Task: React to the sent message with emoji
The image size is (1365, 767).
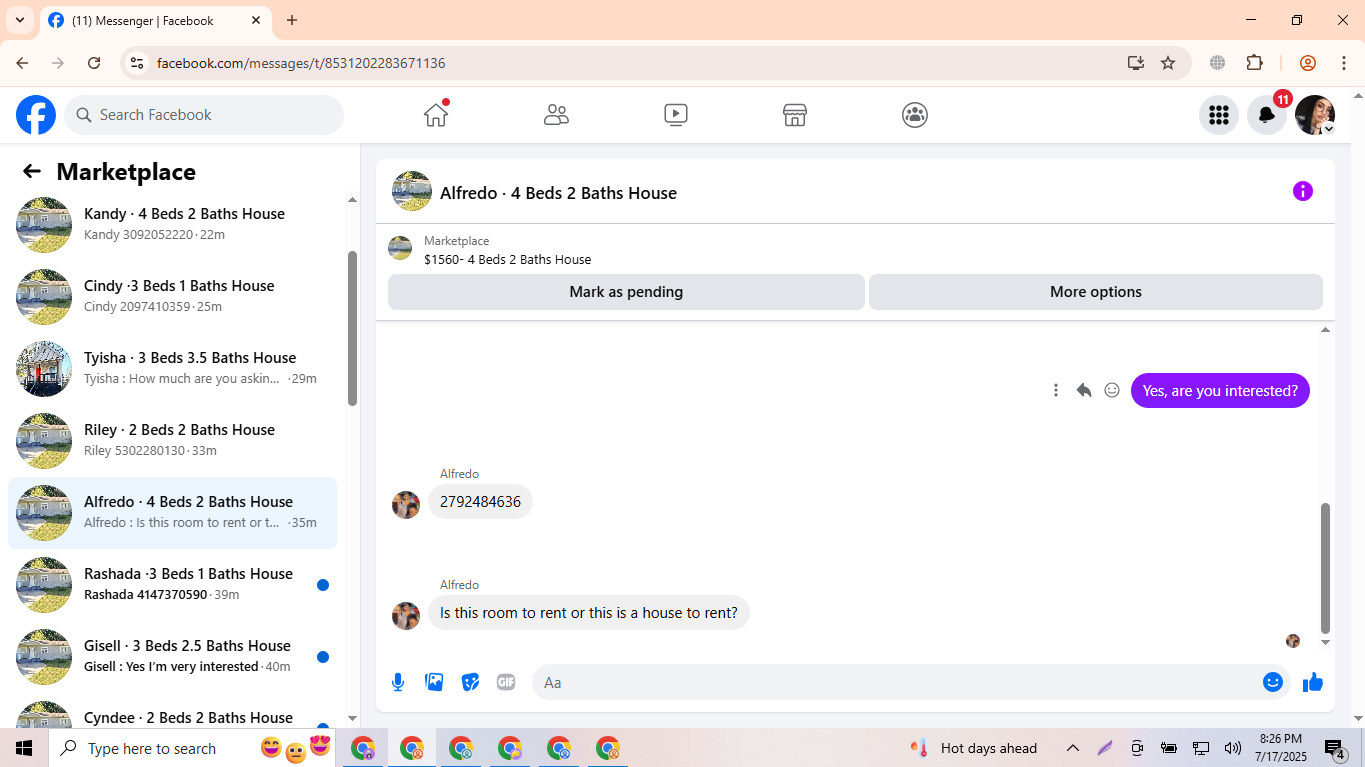Action: pos(1112,390)
